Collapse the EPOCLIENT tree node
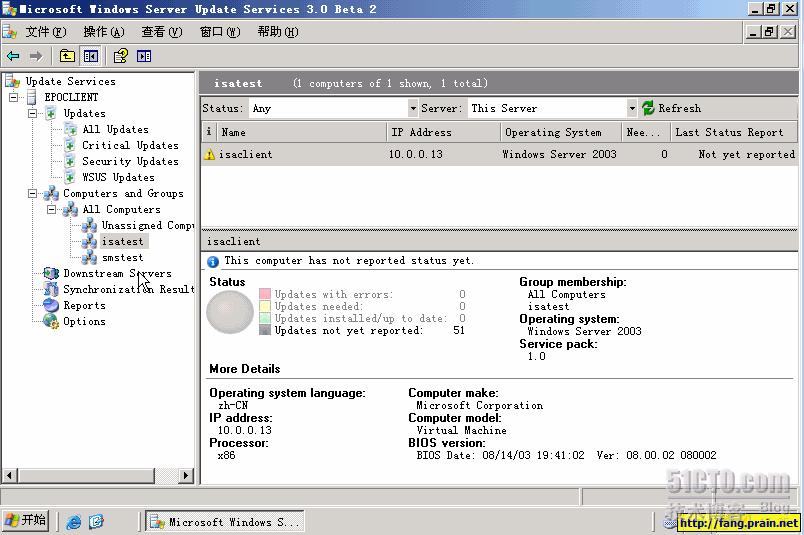Screen dimensions: 804x535 point(13,97)
